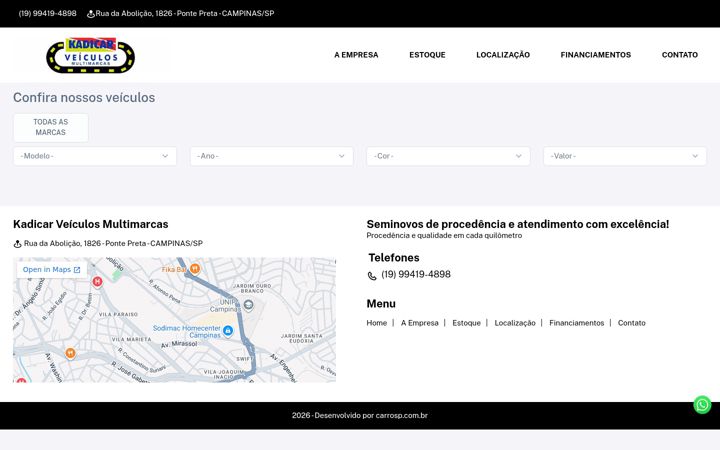Click the embedded map area
This screenshot has height=450, width=720.
point(174,320)
